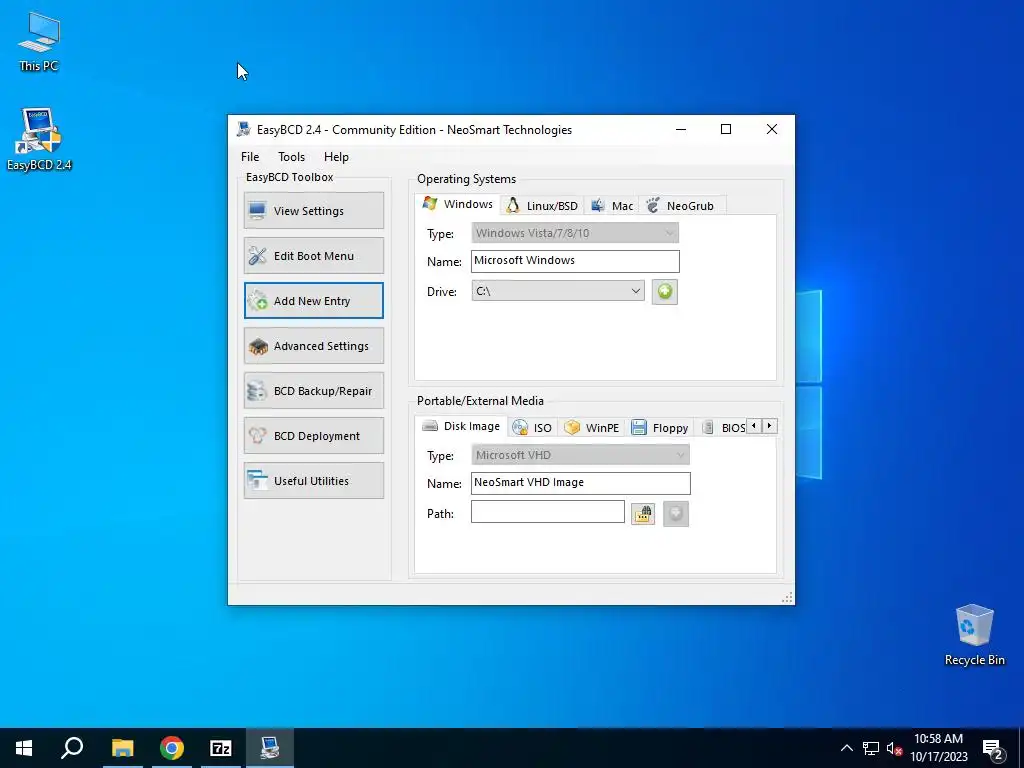Switch to the Mac tab
The width and height of the screenshot is (1024, 768).
(612, 206)
